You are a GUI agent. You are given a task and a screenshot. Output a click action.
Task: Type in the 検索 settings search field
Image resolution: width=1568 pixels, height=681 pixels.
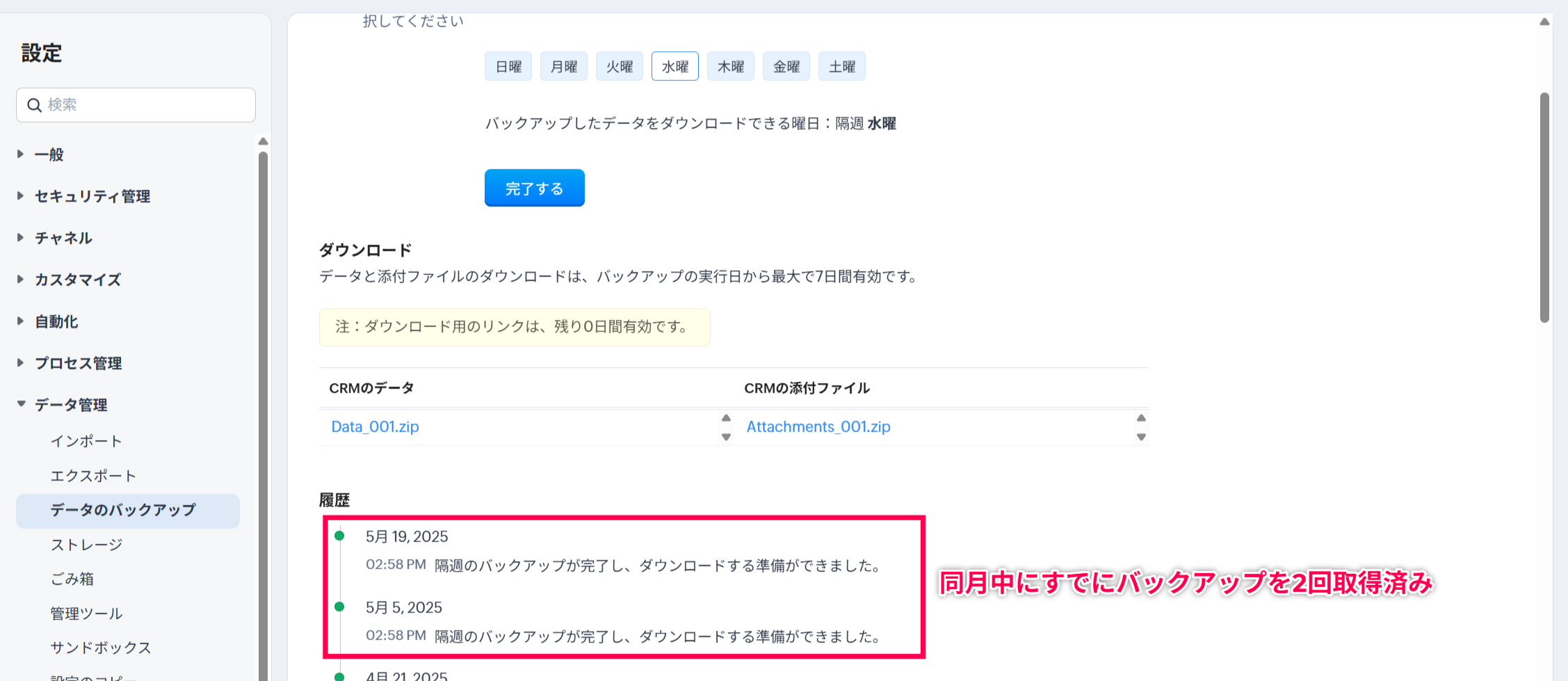tap(146, 105)
